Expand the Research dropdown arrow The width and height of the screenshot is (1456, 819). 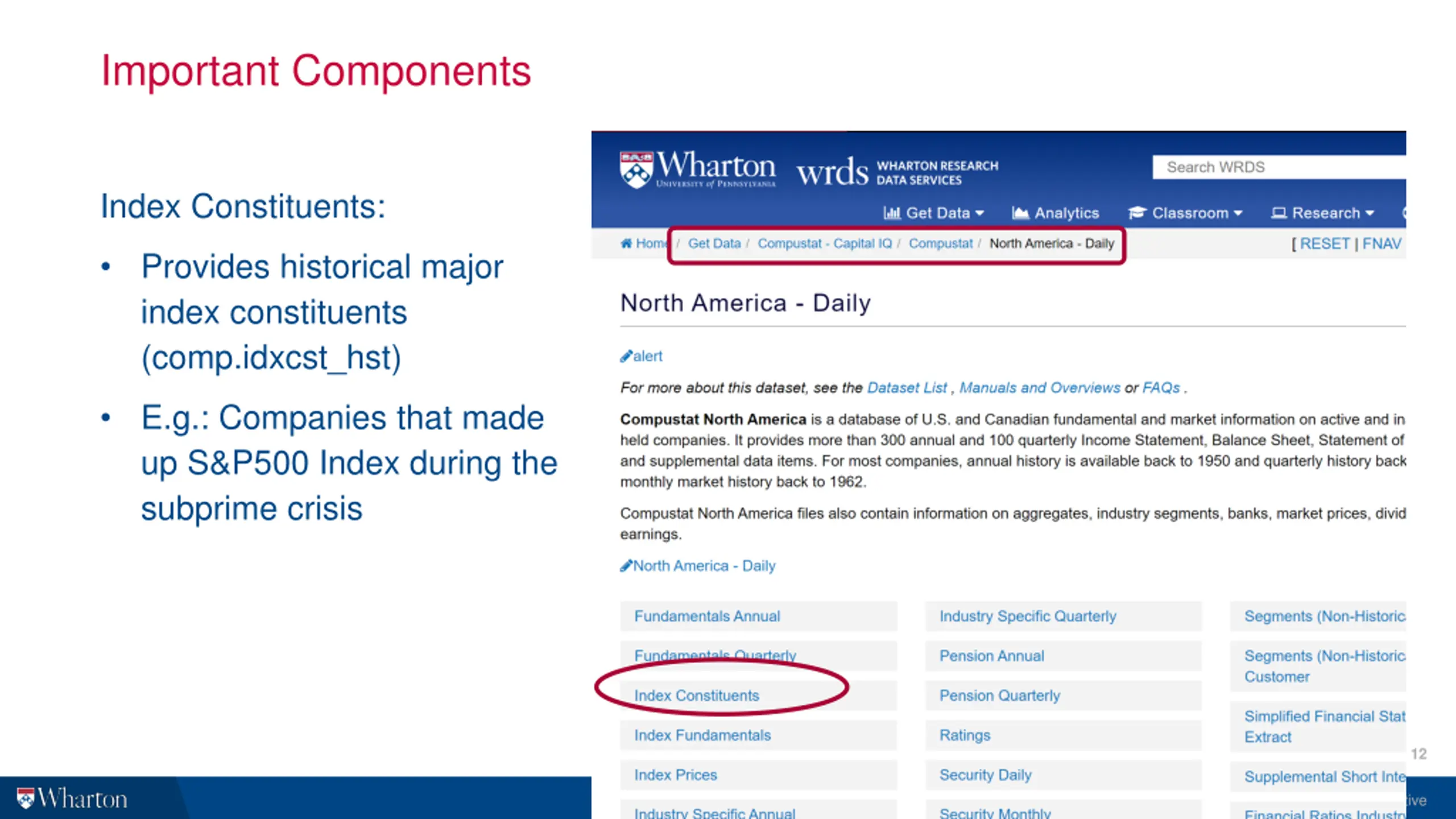pos(1370,213)
